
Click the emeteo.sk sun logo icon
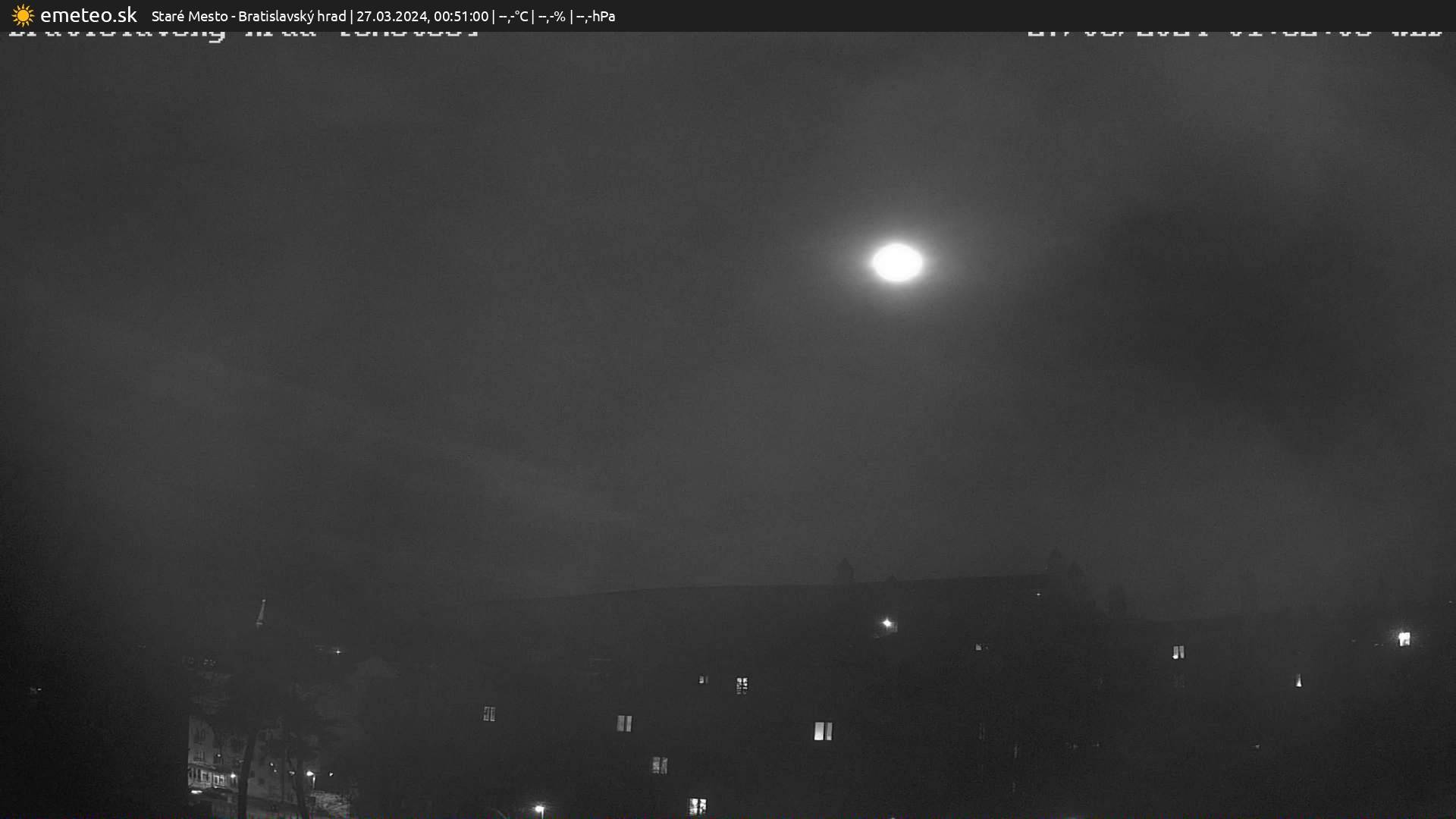pyautogui.click(x=23, y=16)
